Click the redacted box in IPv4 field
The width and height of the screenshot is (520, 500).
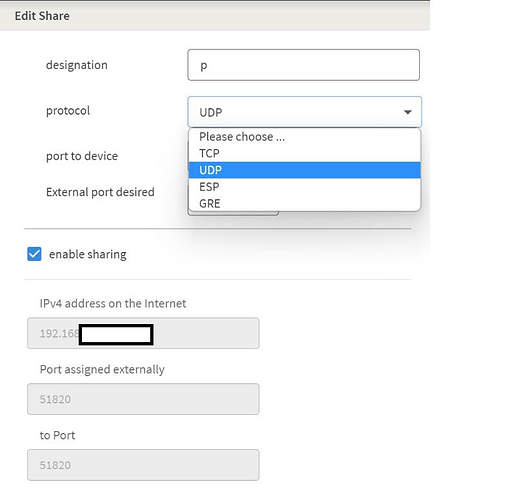click(x=116, y=334)
